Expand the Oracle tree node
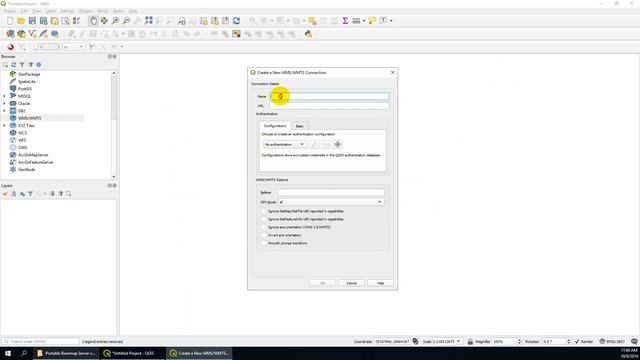 click(x=4, y=104)
